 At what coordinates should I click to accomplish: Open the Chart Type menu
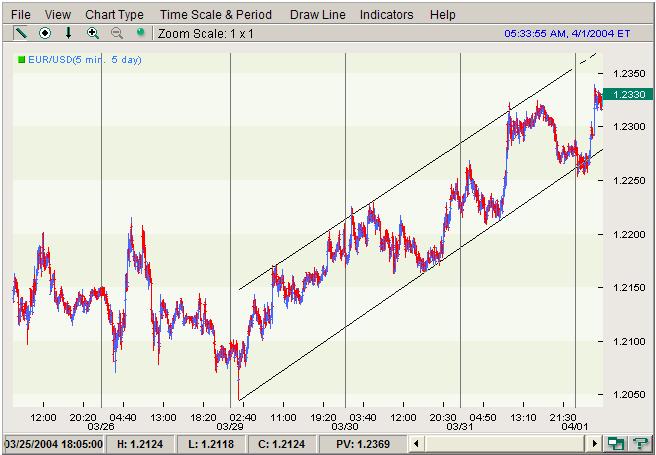(114, 15)
